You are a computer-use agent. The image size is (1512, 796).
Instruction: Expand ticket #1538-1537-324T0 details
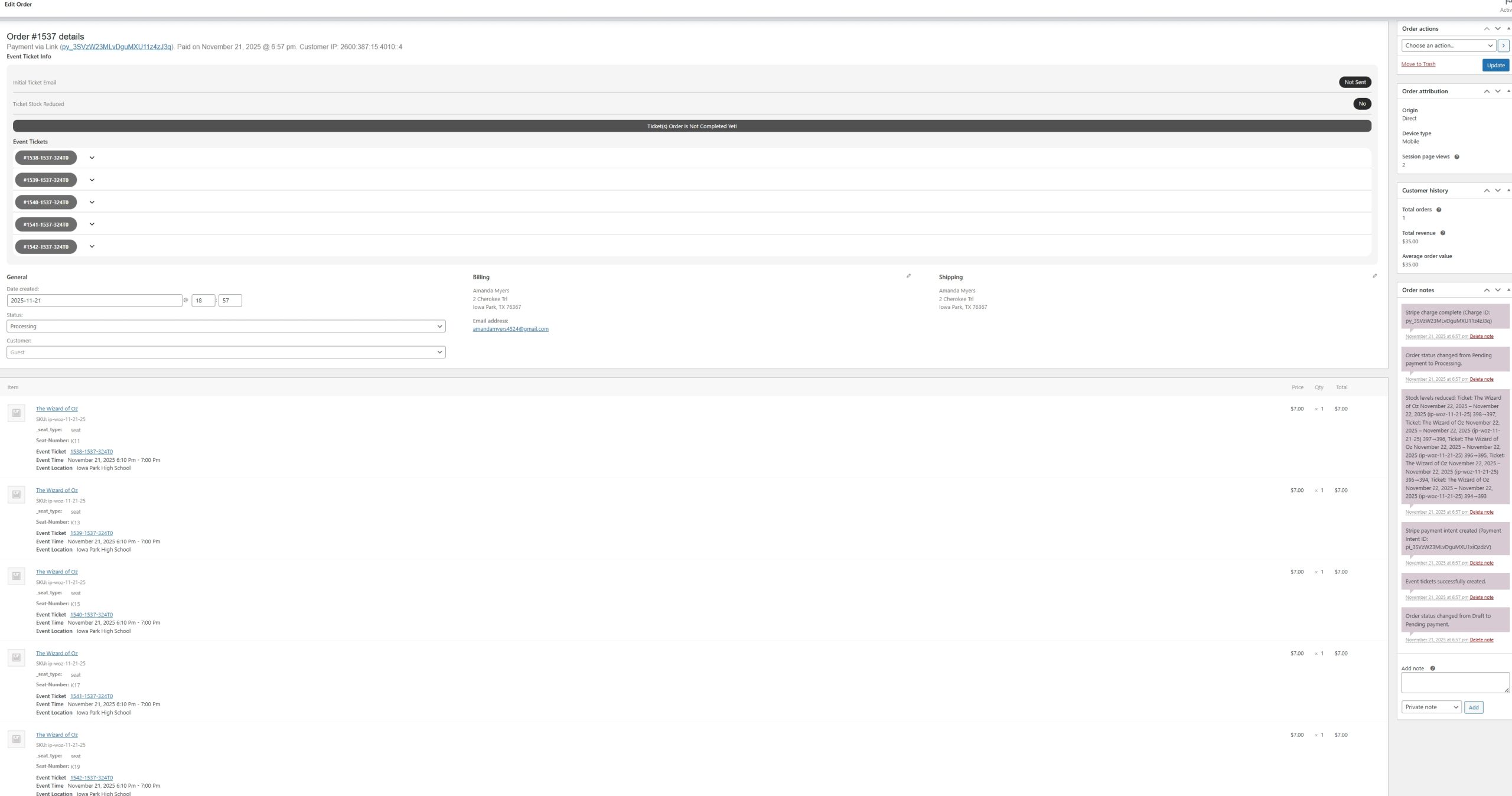click(92, 158)
